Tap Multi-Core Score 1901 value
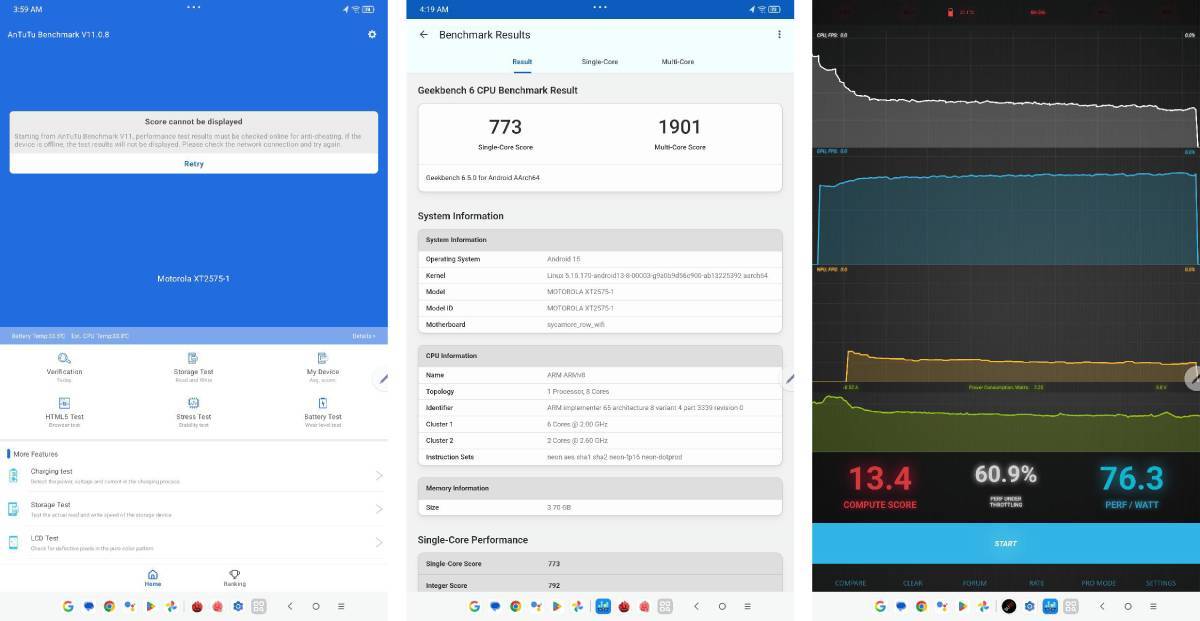 pos(680,127)
